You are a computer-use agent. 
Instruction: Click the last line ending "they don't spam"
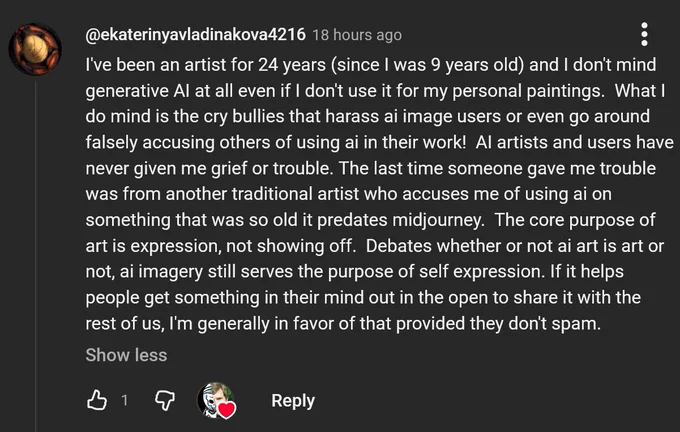tap(343, 324)
